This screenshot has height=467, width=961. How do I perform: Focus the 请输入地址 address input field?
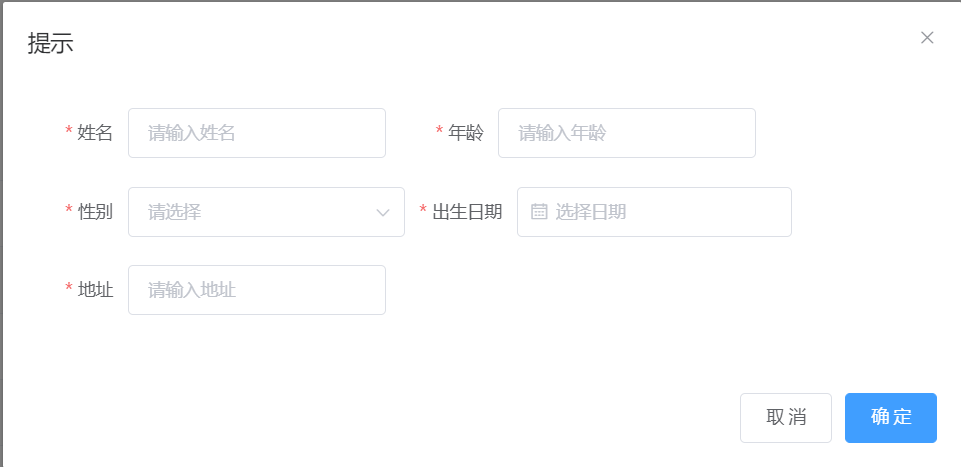(x=257, y=290)
